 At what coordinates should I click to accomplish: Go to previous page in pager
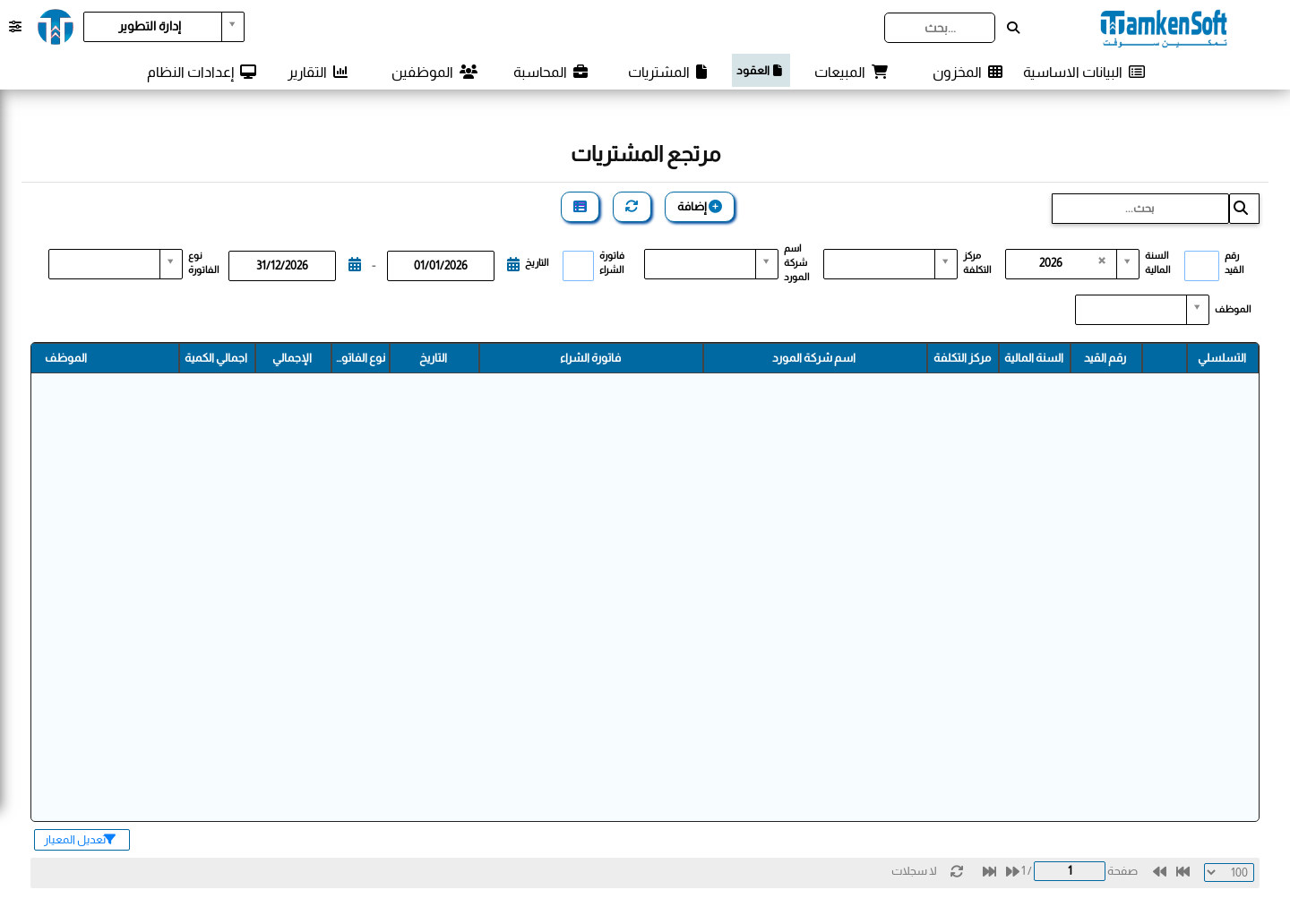(x=1159, y=871)
